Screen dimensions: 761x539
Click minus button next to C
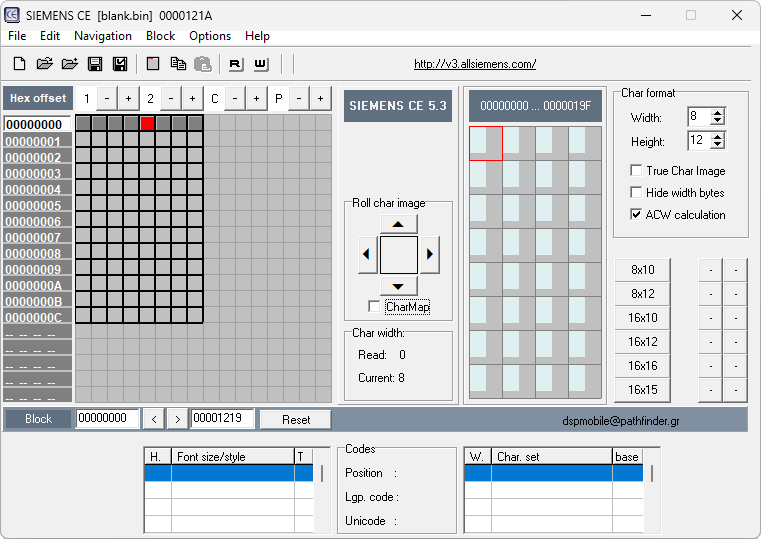(235, 98)
